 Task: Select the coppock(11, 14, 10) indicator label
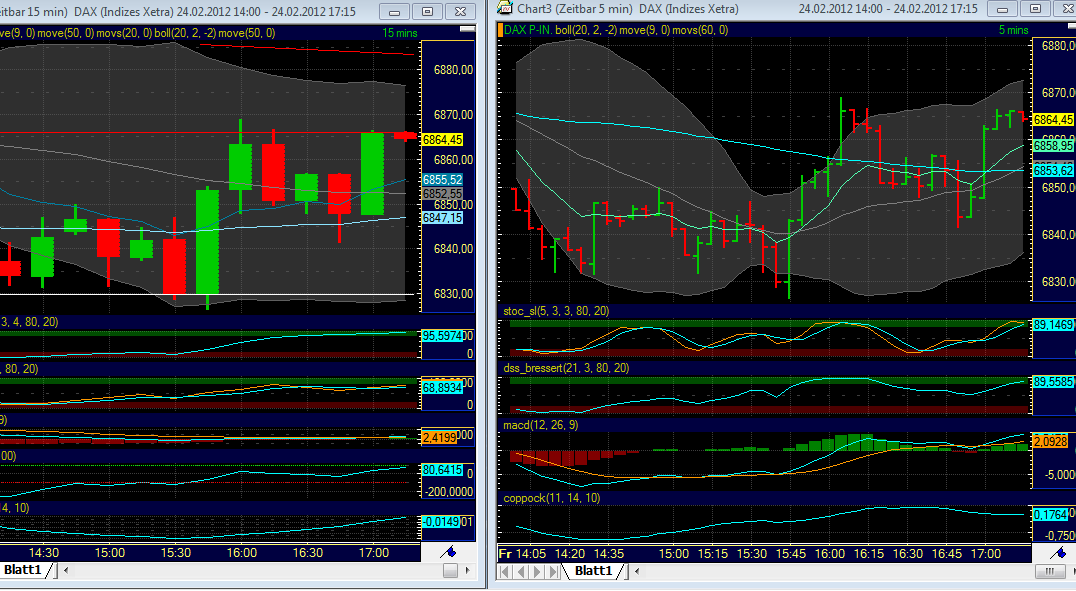[x=551, y=496]
